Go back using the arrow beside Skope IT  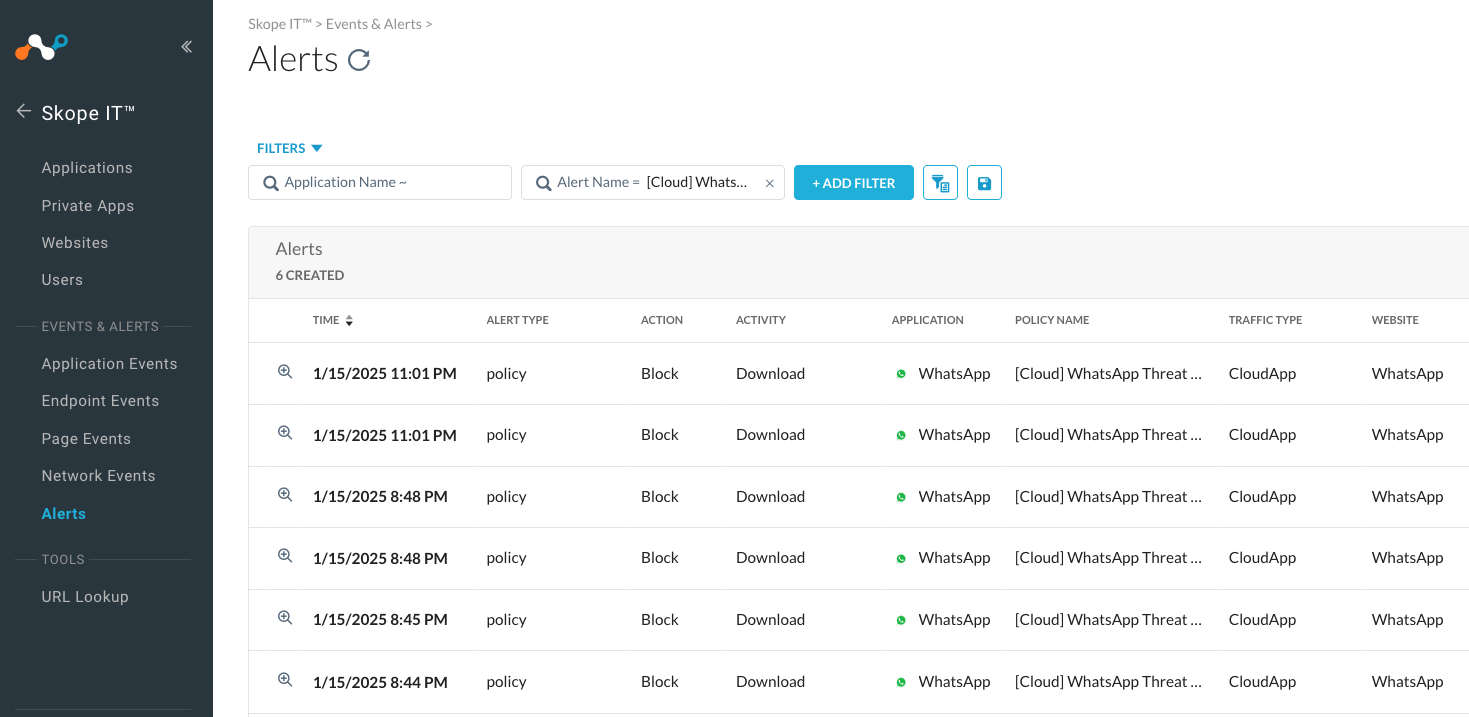pos(24,112)
